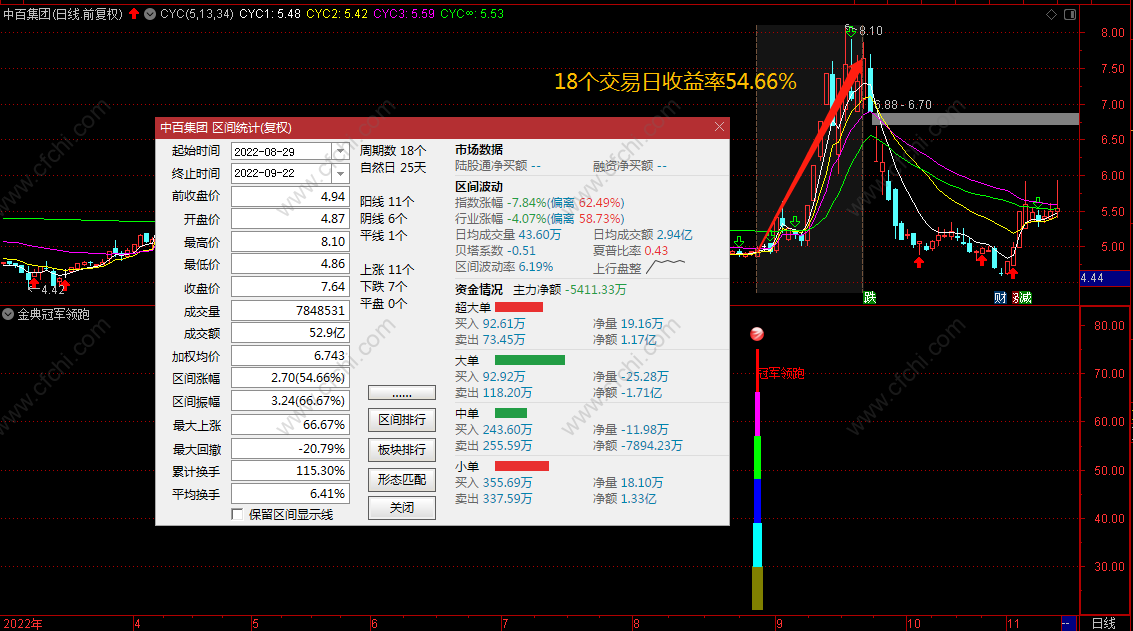Click the 终止时间 date field 2022-09-22
Viewport: 1133px width, 631px height.
click(282, 173)
